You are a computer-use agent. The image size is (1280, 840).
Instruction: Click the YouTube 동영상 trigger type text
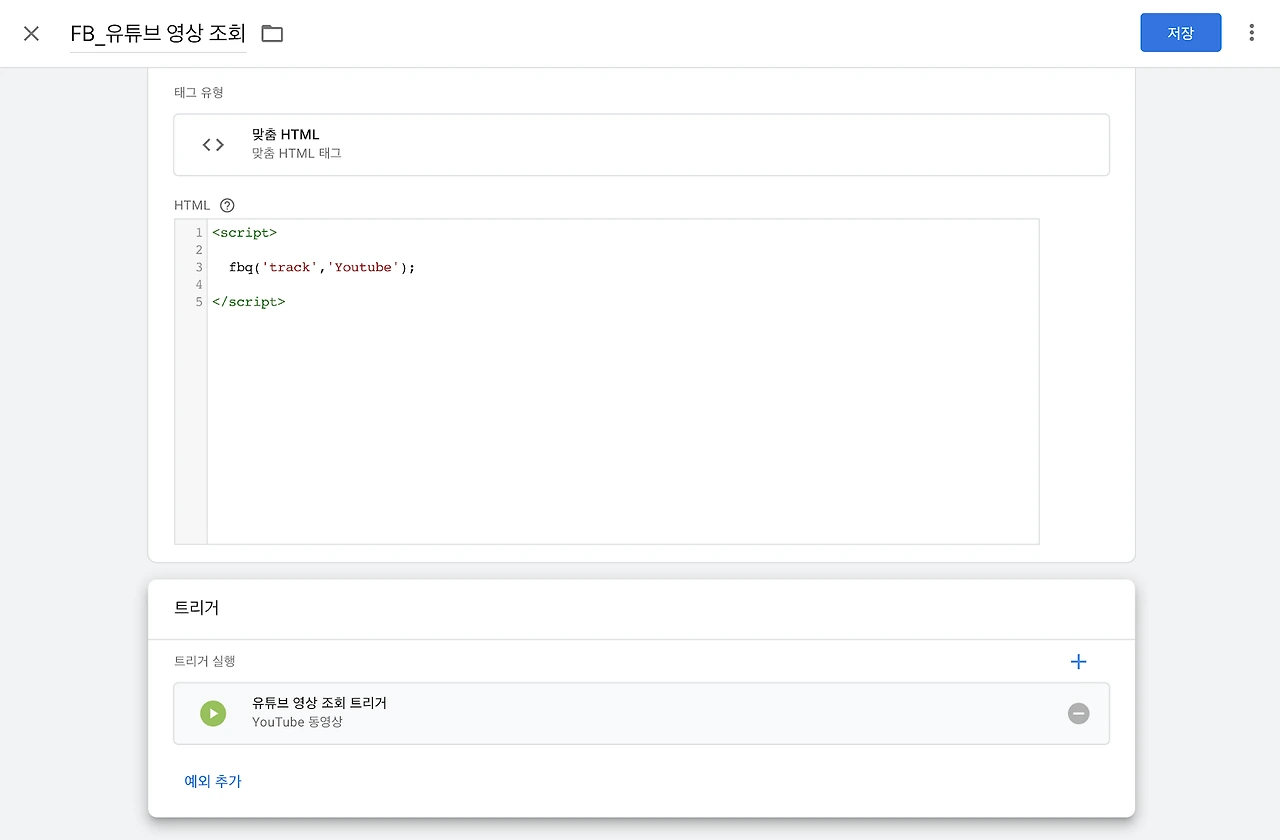(x=297, y=722)
